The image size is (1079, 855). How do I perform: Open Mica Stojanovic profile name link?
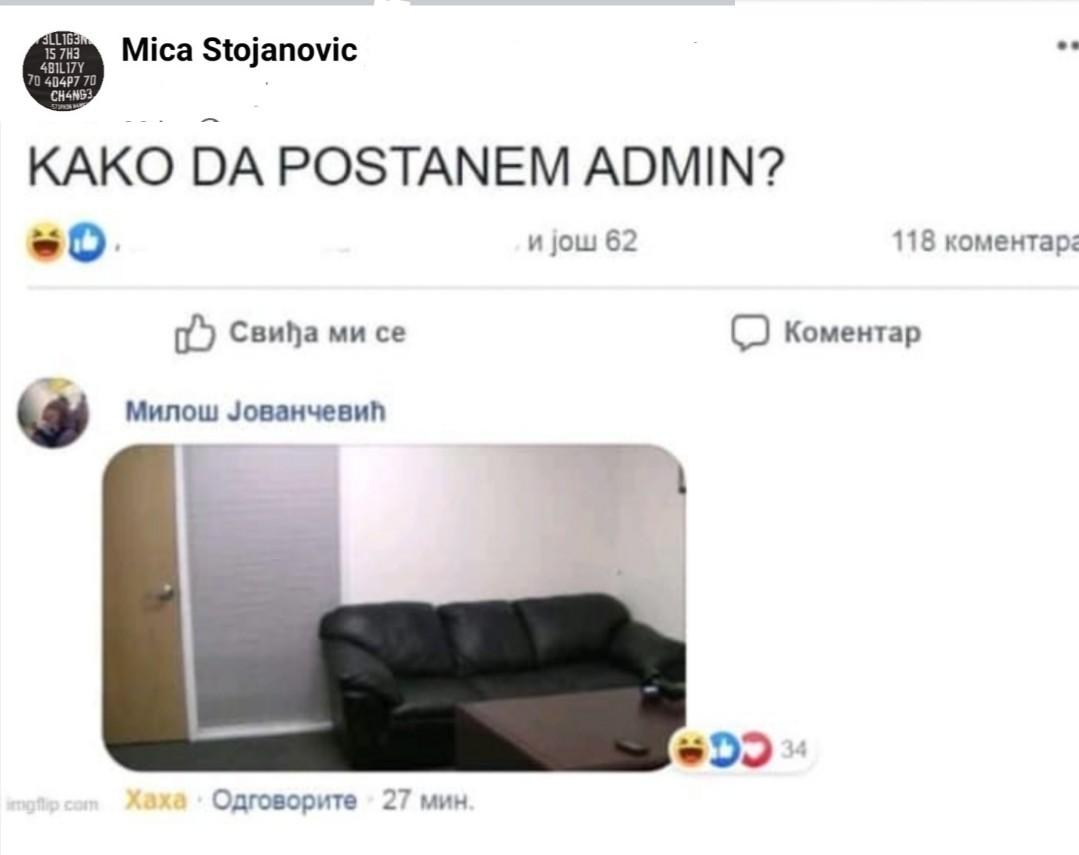239,50
